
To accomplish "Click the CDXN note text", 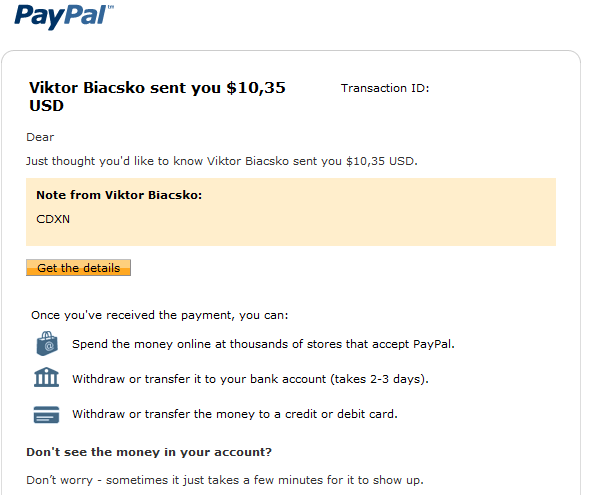I will pos(53,219).
